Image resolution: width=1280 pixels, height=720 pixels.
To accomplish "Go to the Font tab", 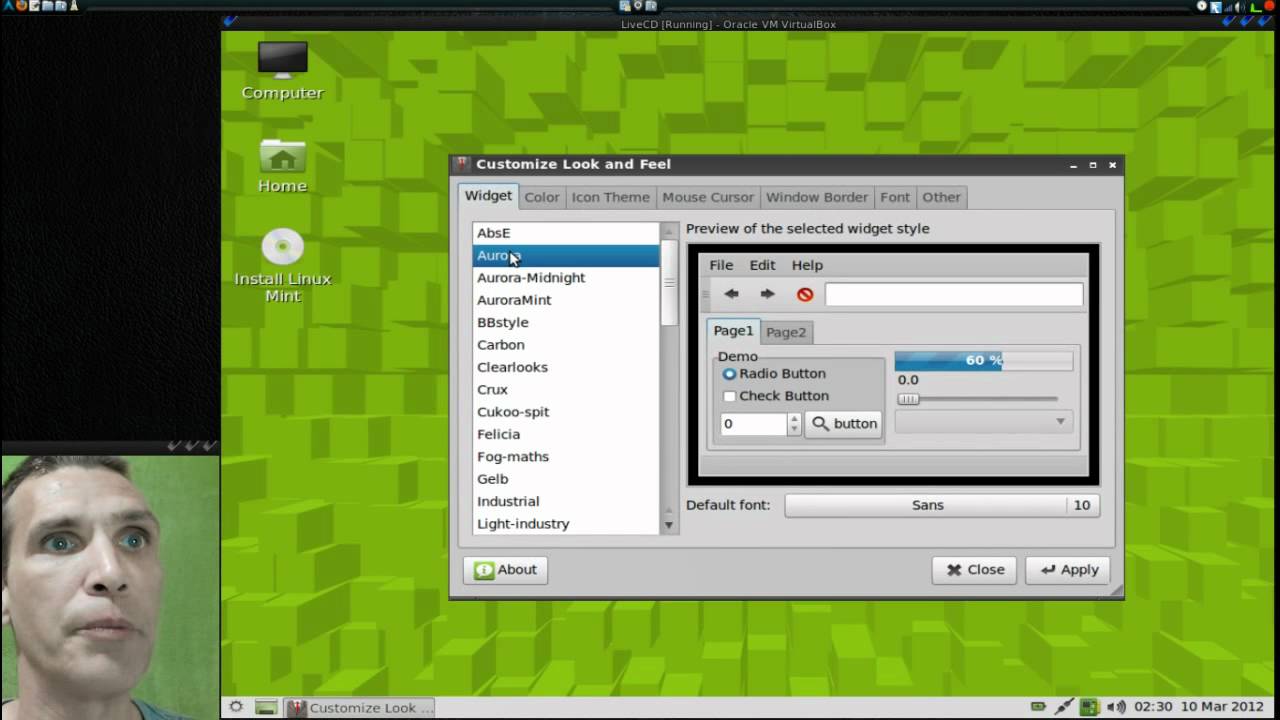I will (895, 197).
